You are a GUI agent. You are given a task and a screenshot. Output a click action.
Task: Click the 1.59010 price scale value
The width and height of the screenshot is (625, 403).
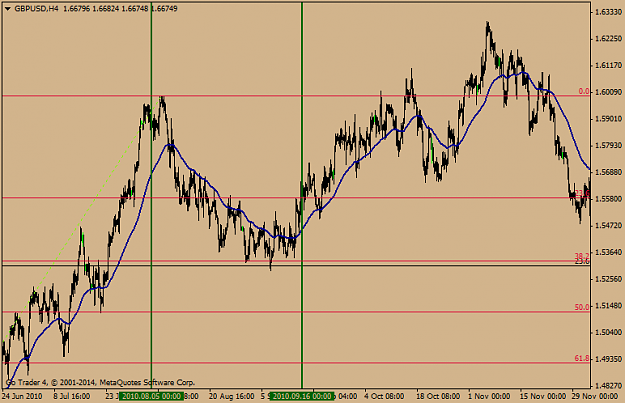[608, 118]
